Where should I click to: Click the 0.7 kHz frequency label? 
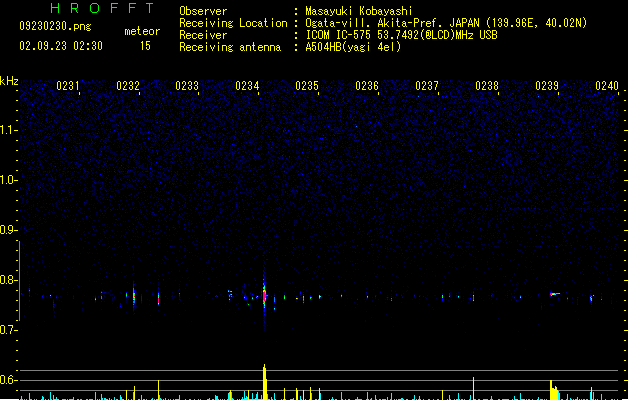point(8,330)
